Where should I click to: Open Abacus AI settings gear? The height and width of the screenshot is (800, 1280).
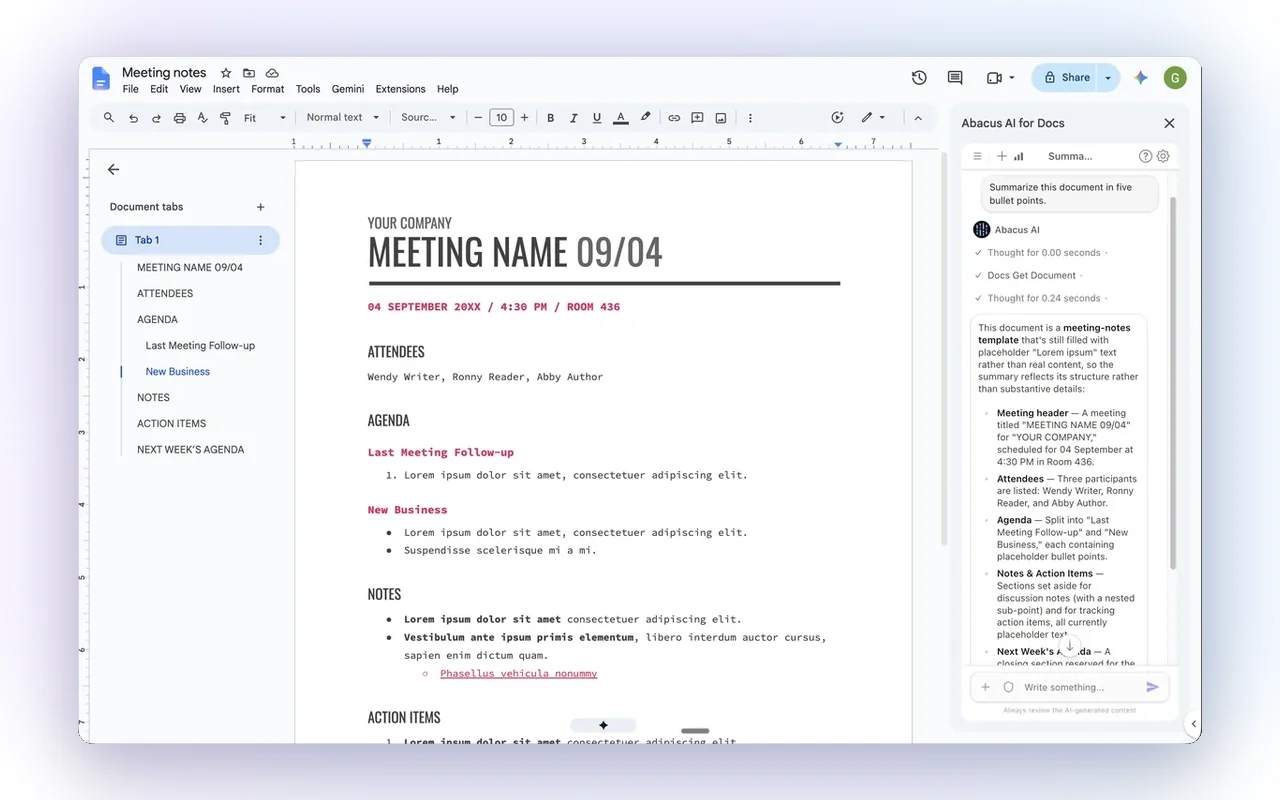click(x=1163, y=156)
